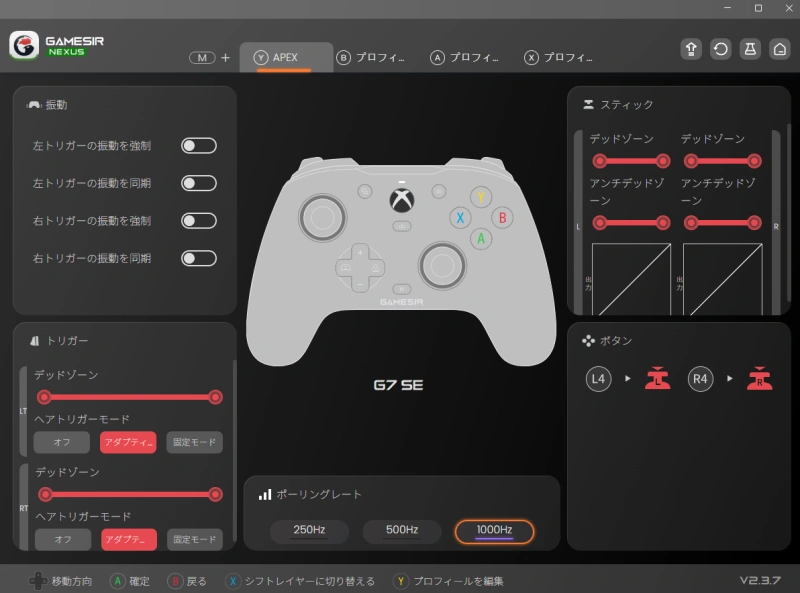This screenshot has height=593, width=800.
Task: Click the R4 trigger mapping icon
Action: point(760,379)
